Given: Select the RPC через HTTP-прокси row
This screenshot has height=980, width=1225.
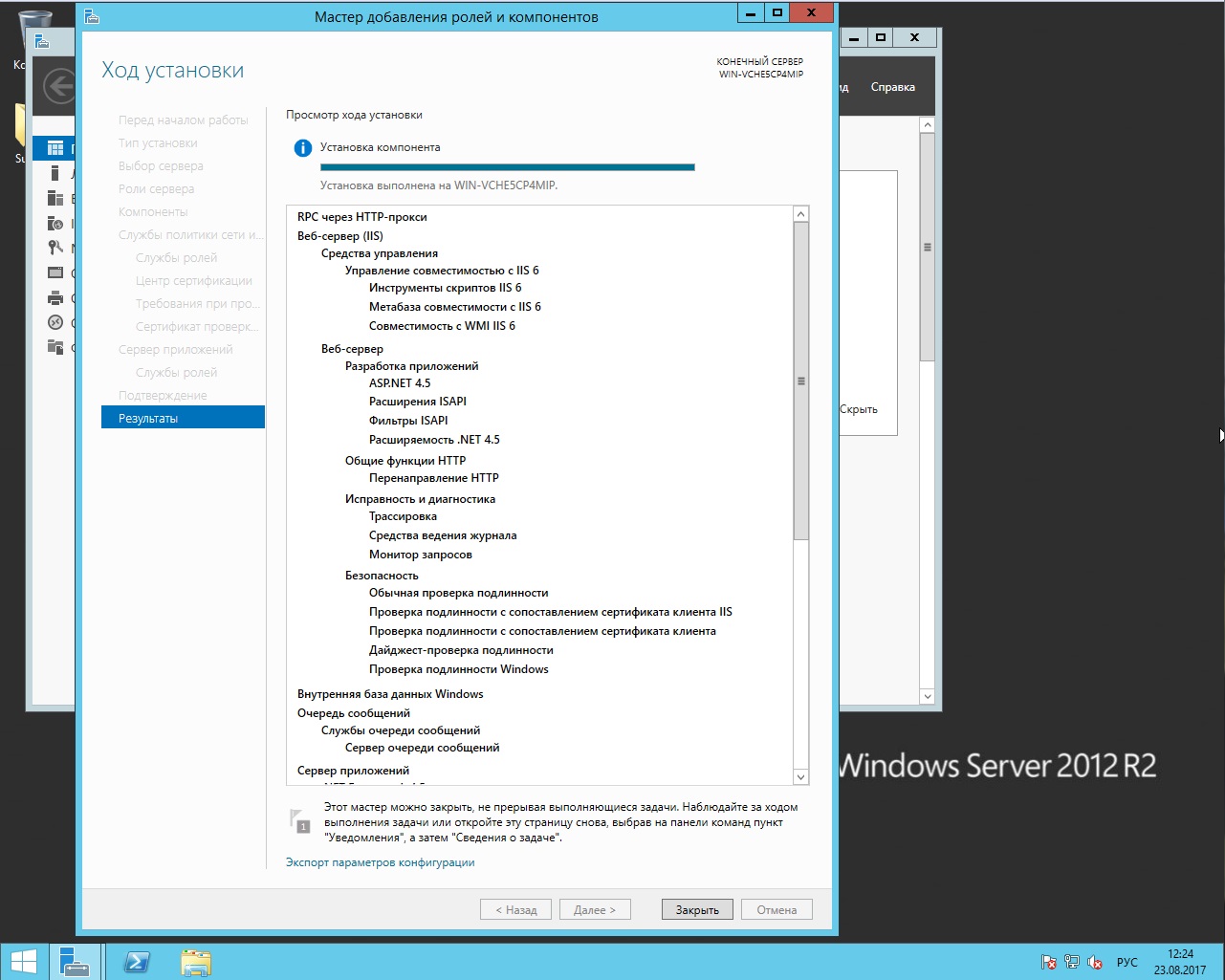Looking at the screenshot, I should pos(361,217).
